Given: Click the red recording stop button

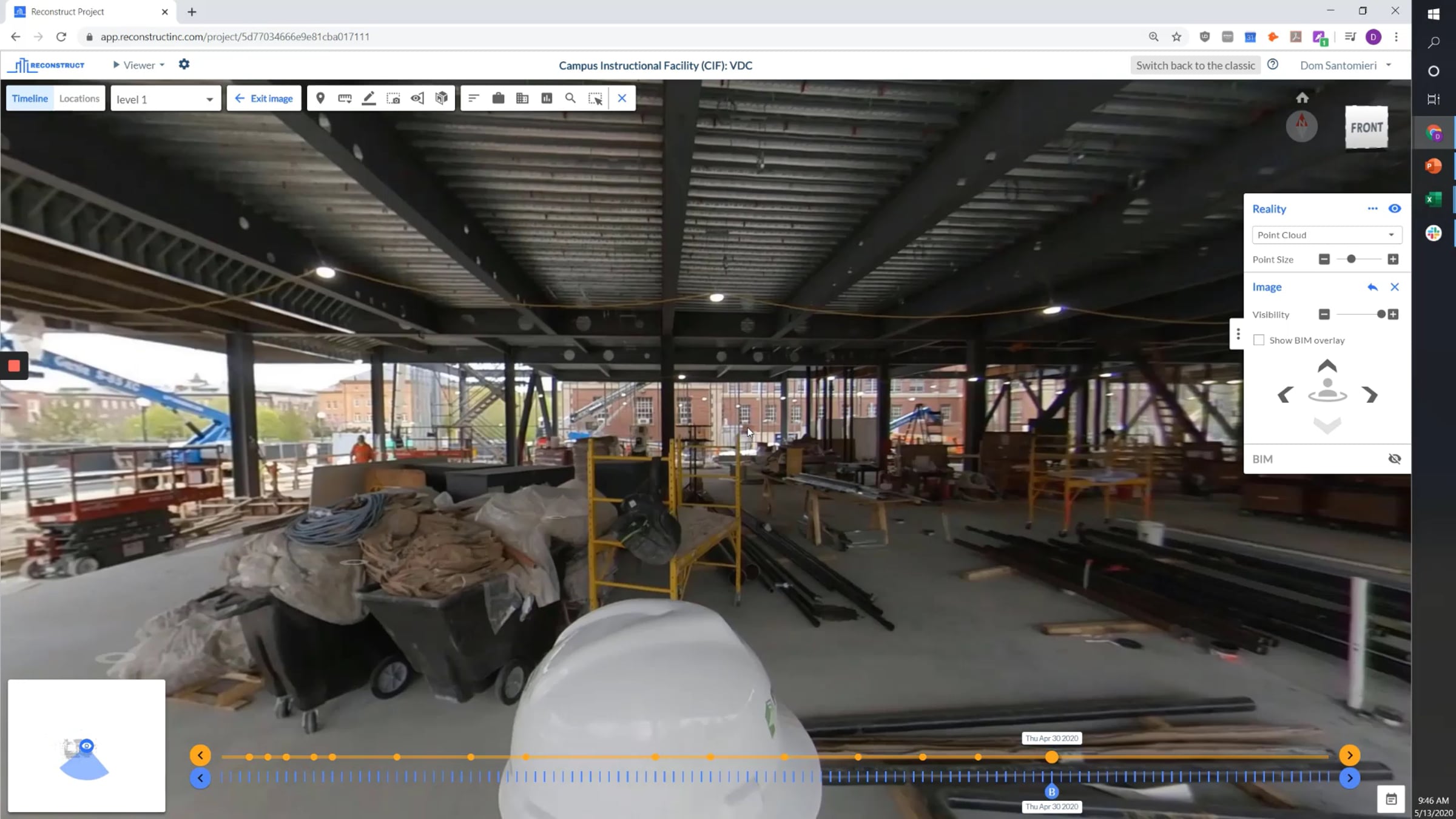Looking at the screenshot, I should (x=14, y=365).
